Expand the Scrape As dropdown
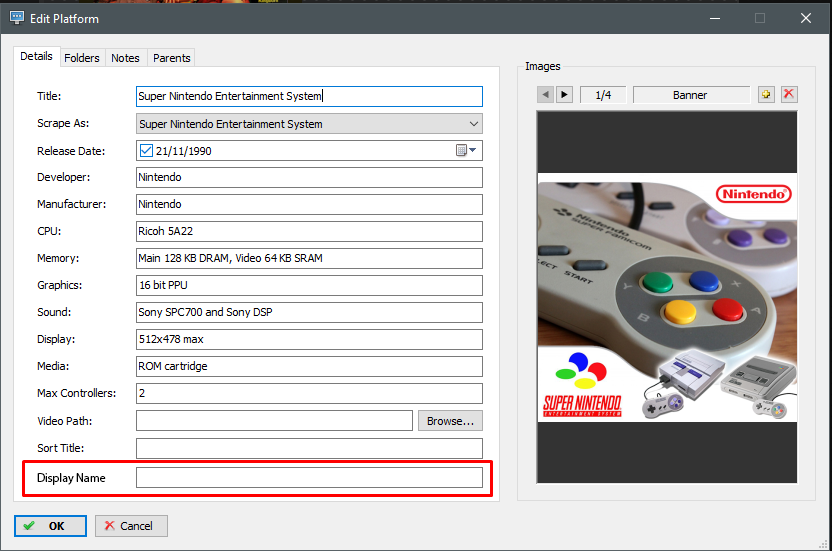832x551 pixels. tap(473, 124)
